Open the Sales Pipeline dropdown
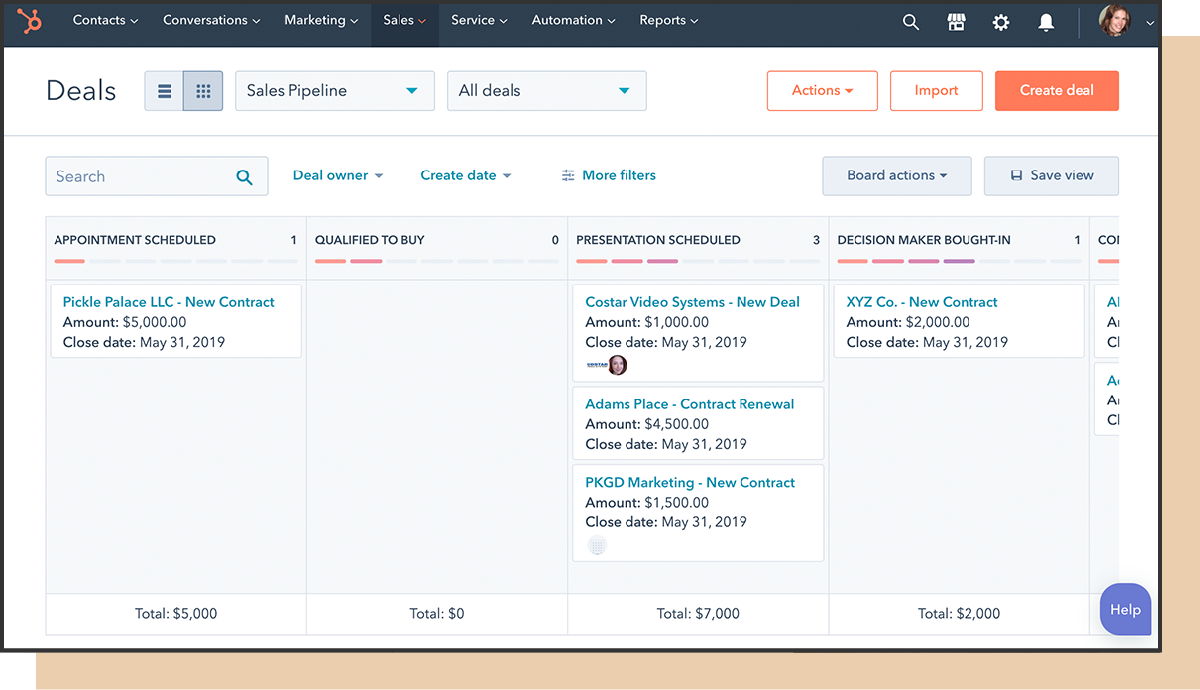The width and height of the screenshot is (1200, 690). pos(334,90)
